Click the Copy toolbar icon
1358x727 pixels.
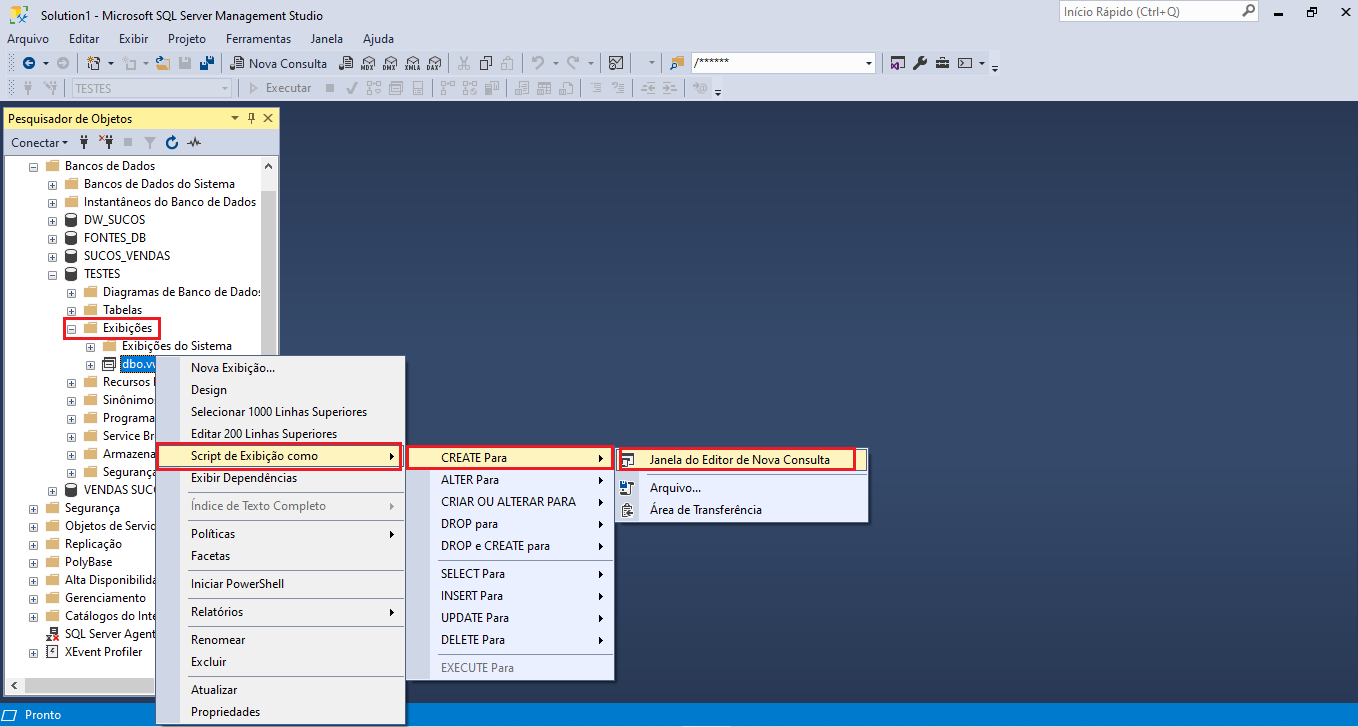pyautogui.click(x=486, y=63)
